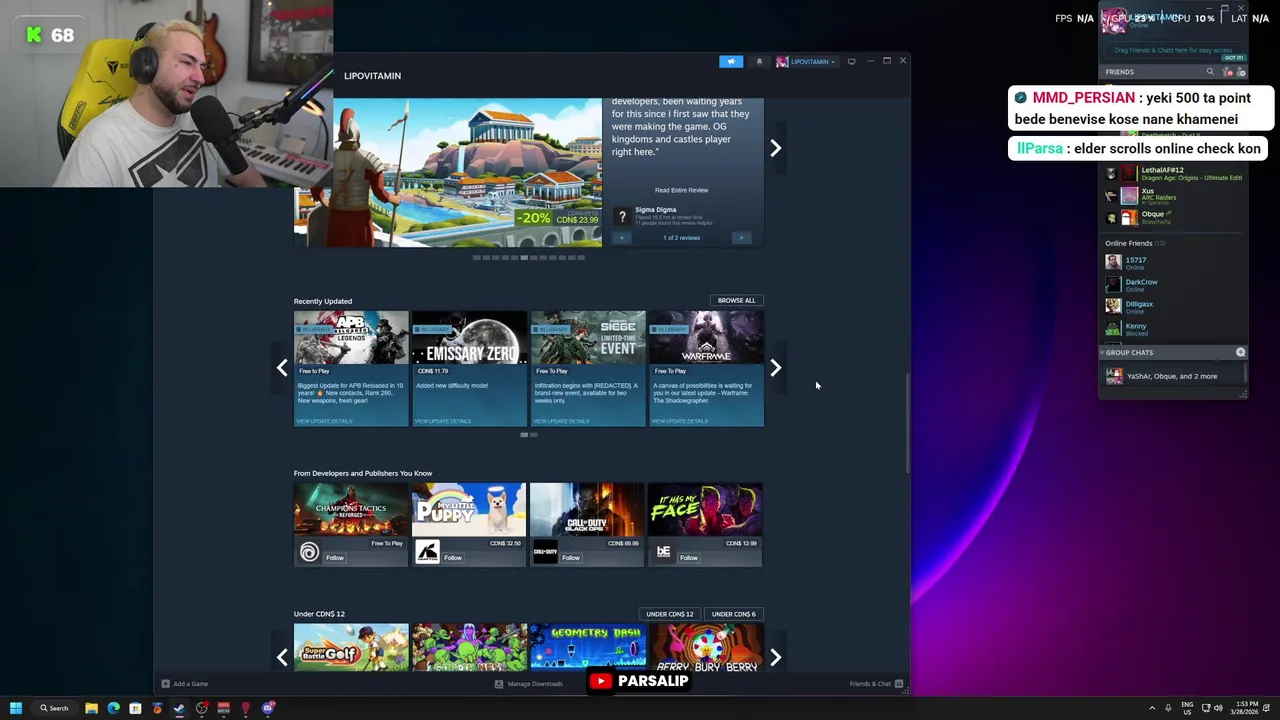Open the APB Reloaded update card
This screenshot has height=720, width=1280.
point(351,369)
